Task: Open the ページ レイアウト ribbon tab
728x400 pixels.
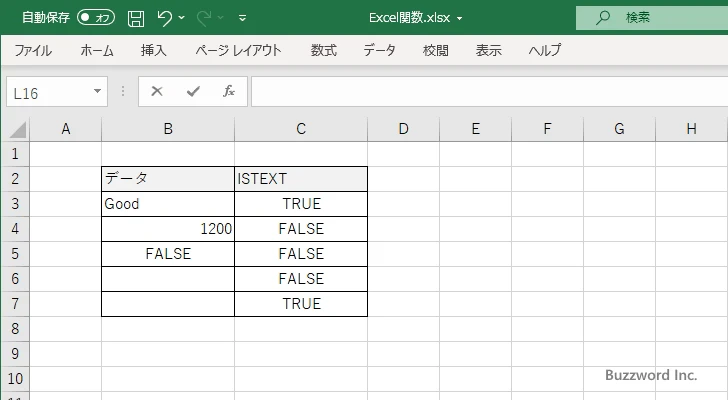Action: point(238,50)
